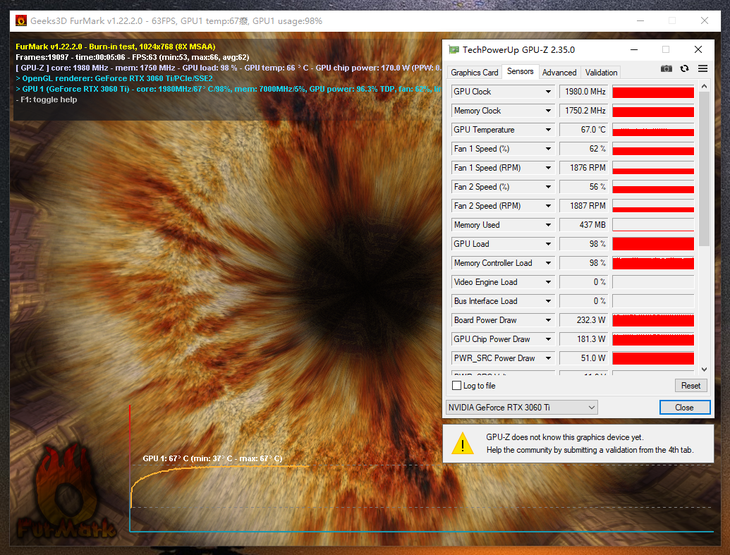This screenshot has height=555, width=730.
Task: Open the Validation tab
Action: (601, 72)
